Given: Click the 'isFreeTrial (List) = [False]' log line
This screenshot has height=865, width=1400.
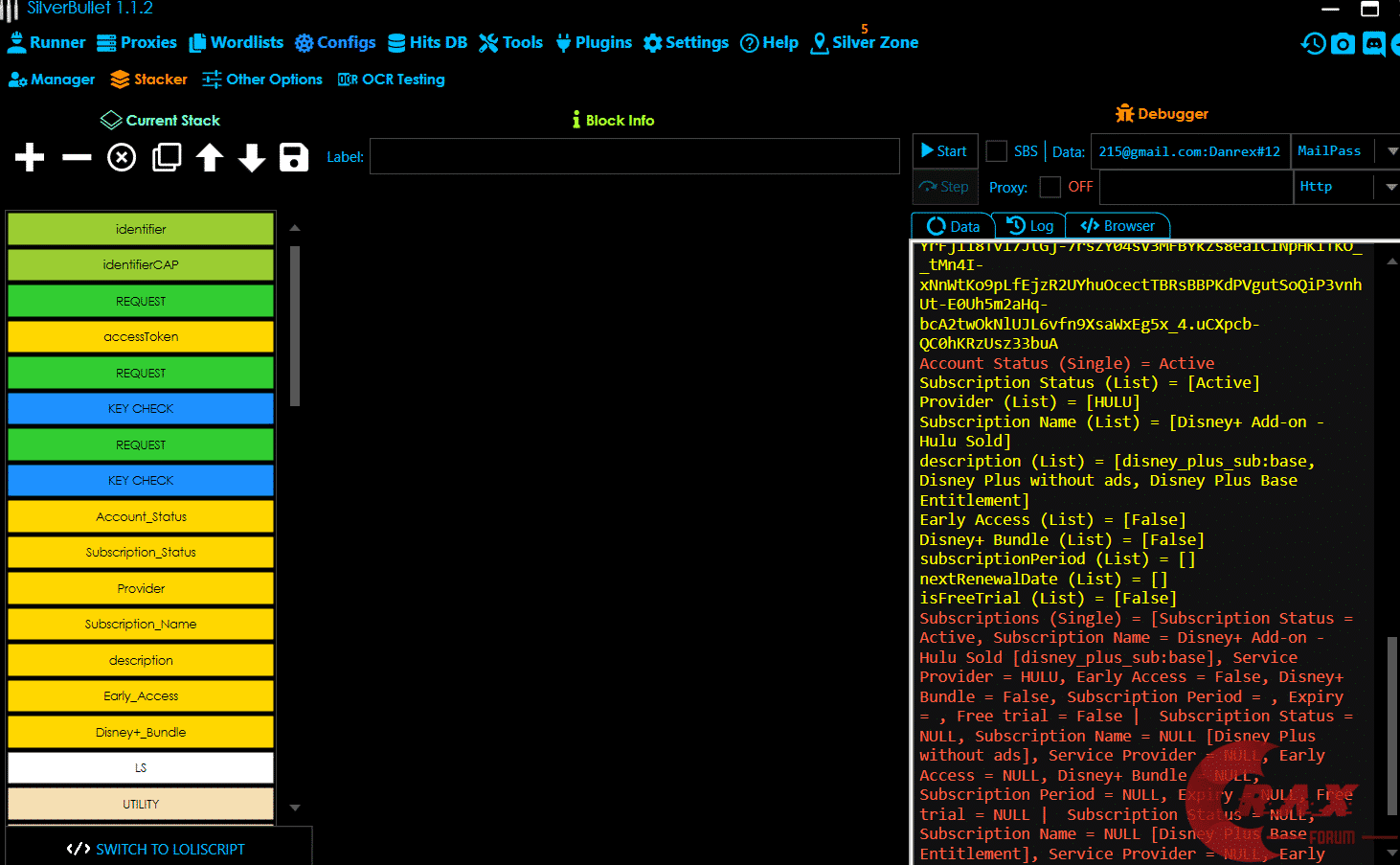Looking at the screenshot, I should (x=1048, y=598).
